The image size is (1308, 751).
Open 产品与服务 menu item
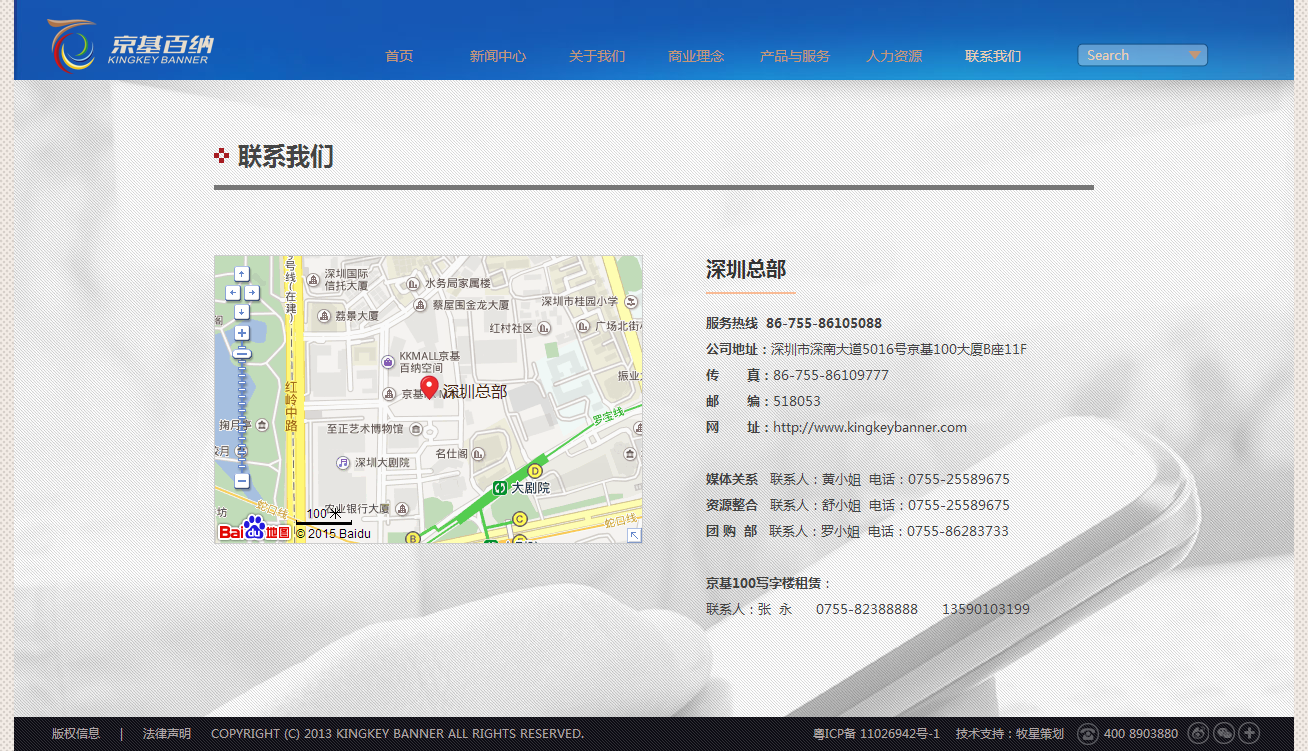click(795, 56)
